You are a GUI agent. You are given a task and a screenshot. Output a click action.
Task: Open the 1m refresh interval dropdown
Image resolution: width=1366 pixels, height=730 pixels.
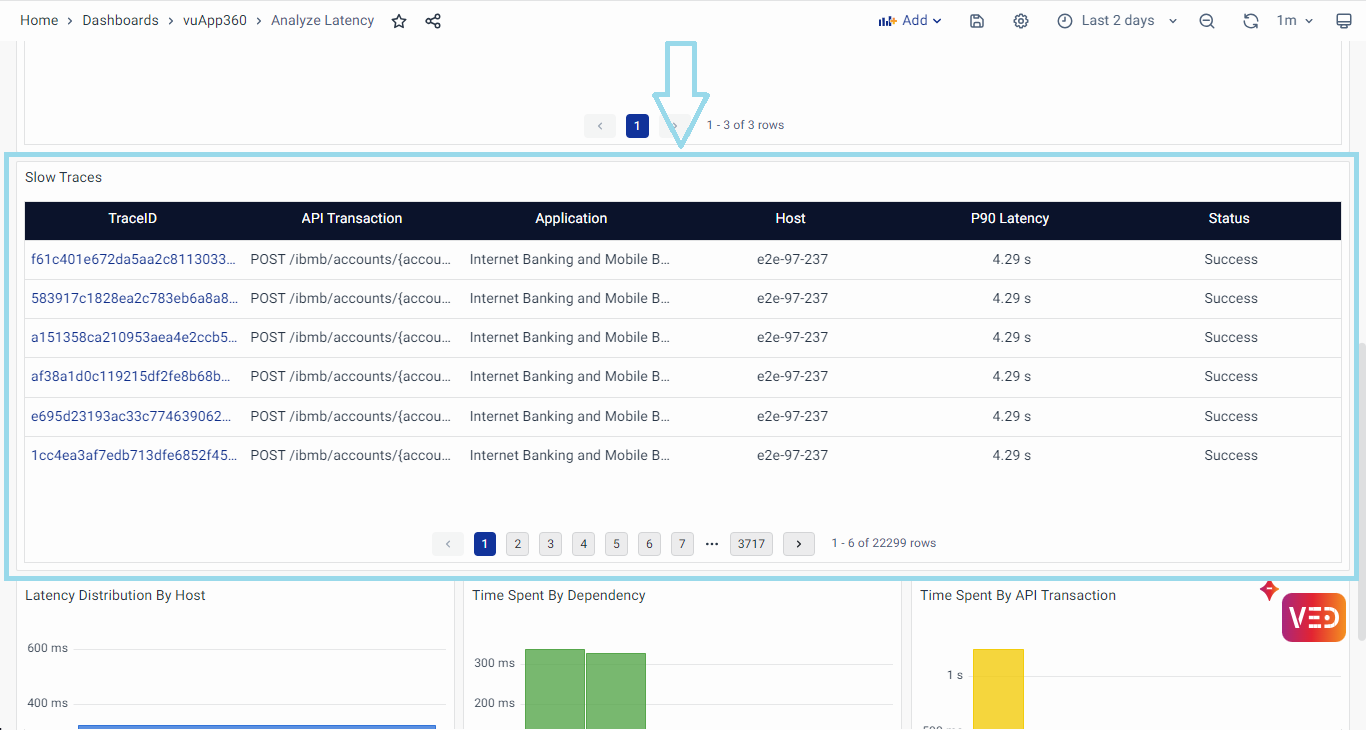pyautogui.click(x=1295, y=21)
